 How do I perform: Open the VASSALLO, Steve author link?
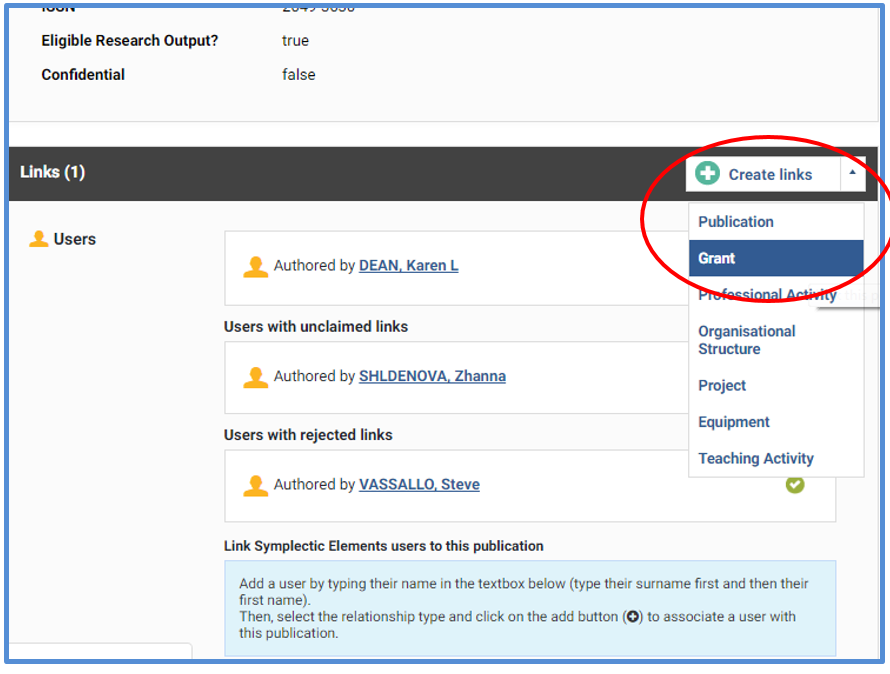click(x=419, y=484)
